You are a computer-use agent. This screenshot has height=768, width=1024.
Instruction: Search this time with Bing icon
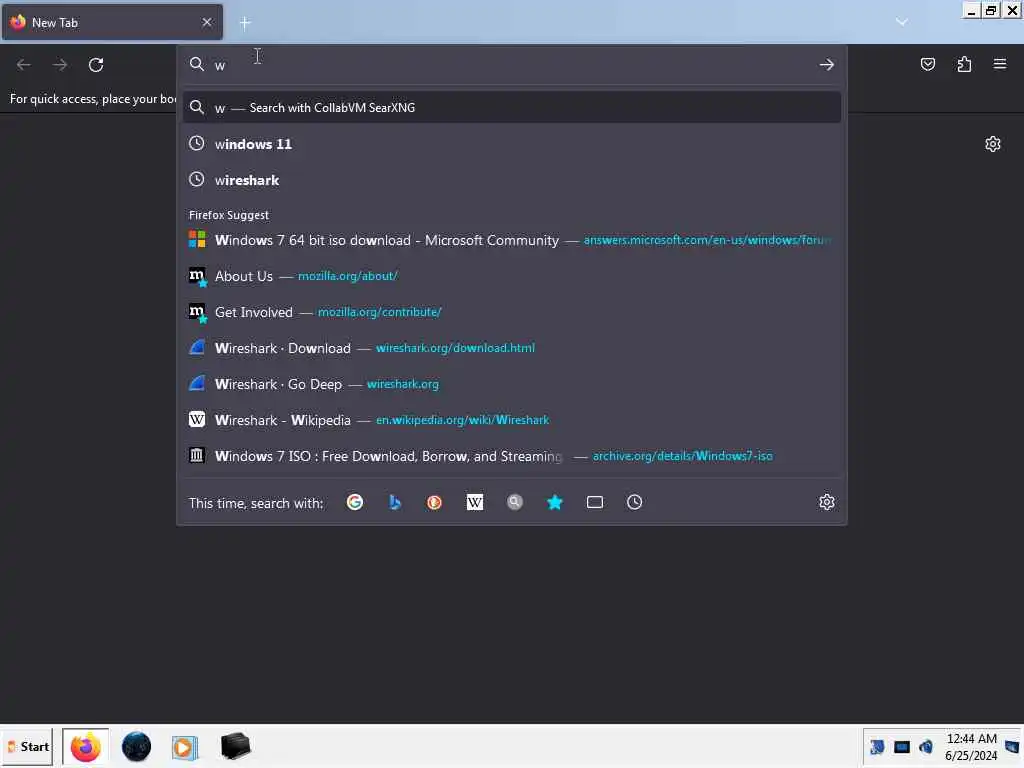(394, 502)
